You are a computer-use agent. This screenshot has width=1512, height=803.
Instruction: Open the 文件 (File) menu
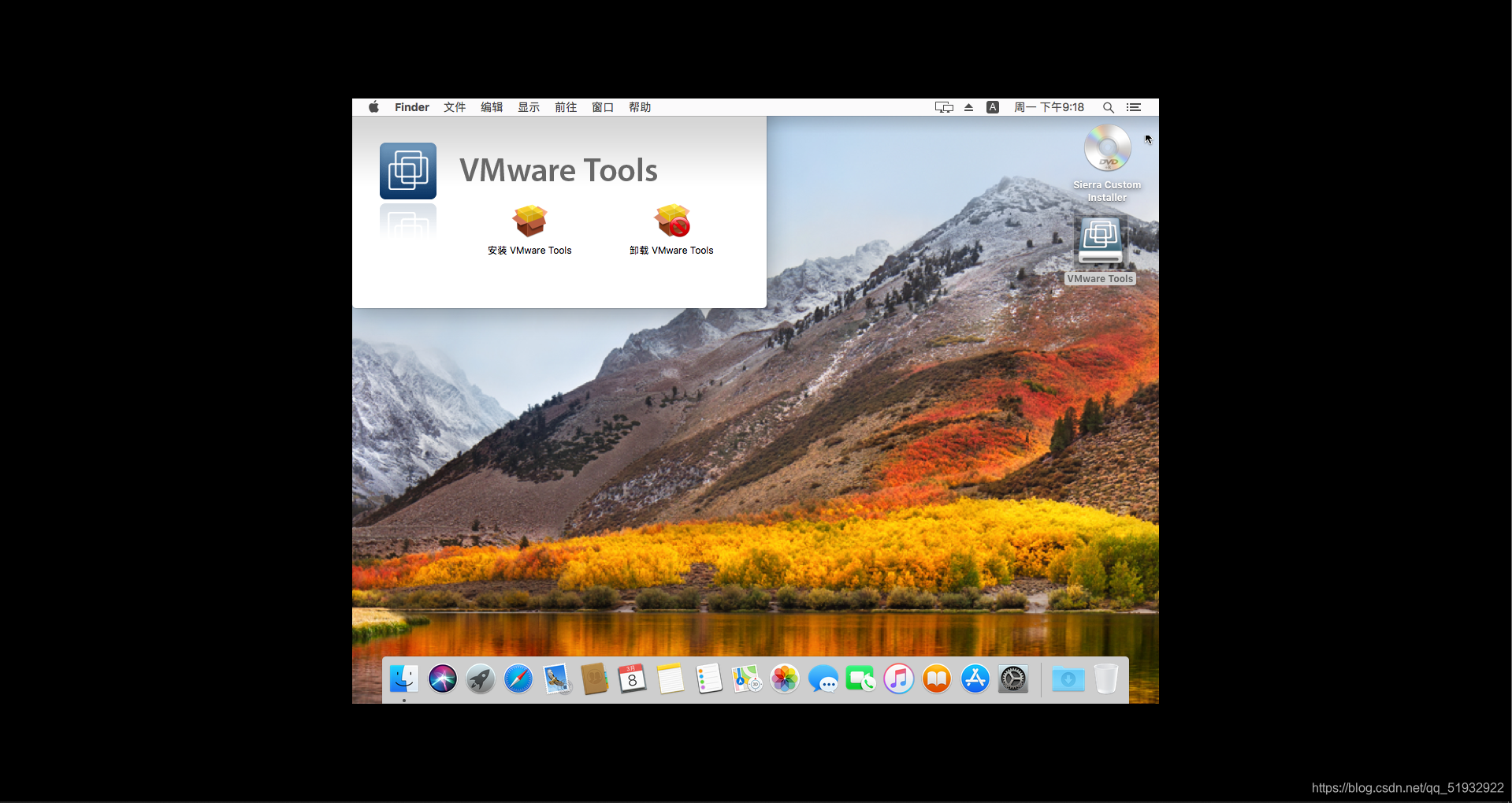pyautogui.click(x=455, y=107)
